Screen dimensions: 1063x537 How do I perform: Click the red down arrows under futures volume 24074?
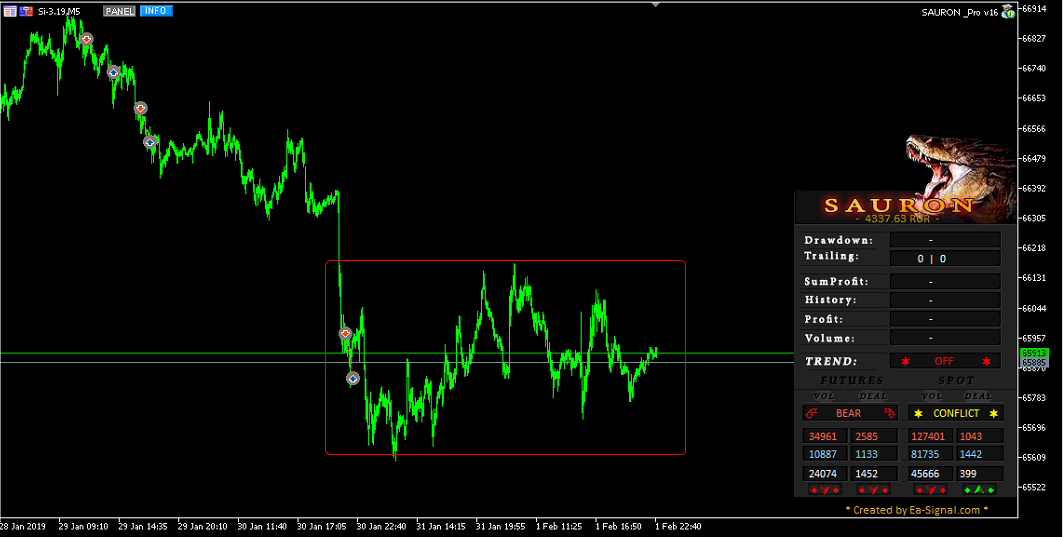[x=824, y=490]
